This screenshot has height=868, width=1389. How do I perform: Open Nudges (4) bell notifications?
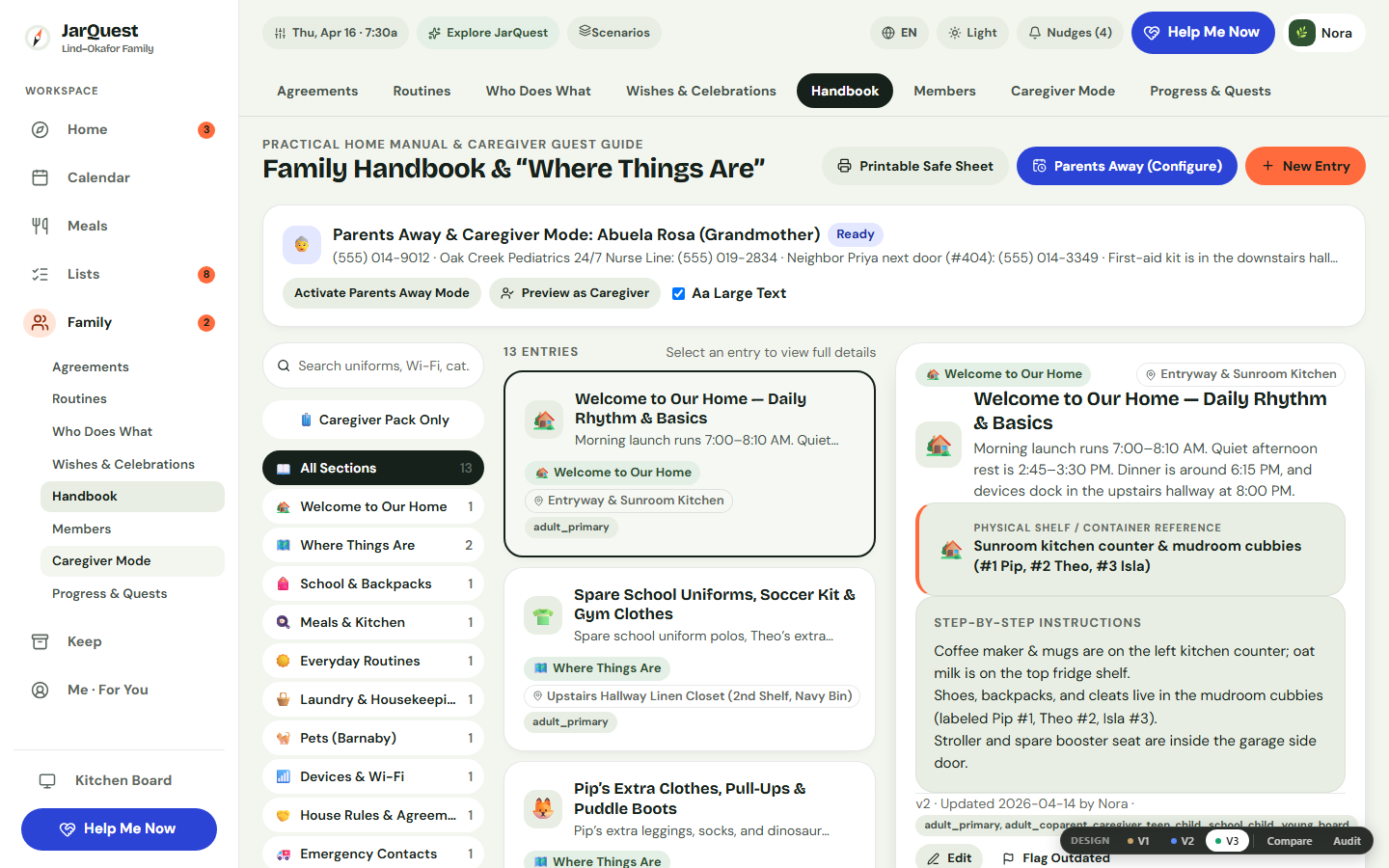pyautogui.click(x=1070, y=33)
